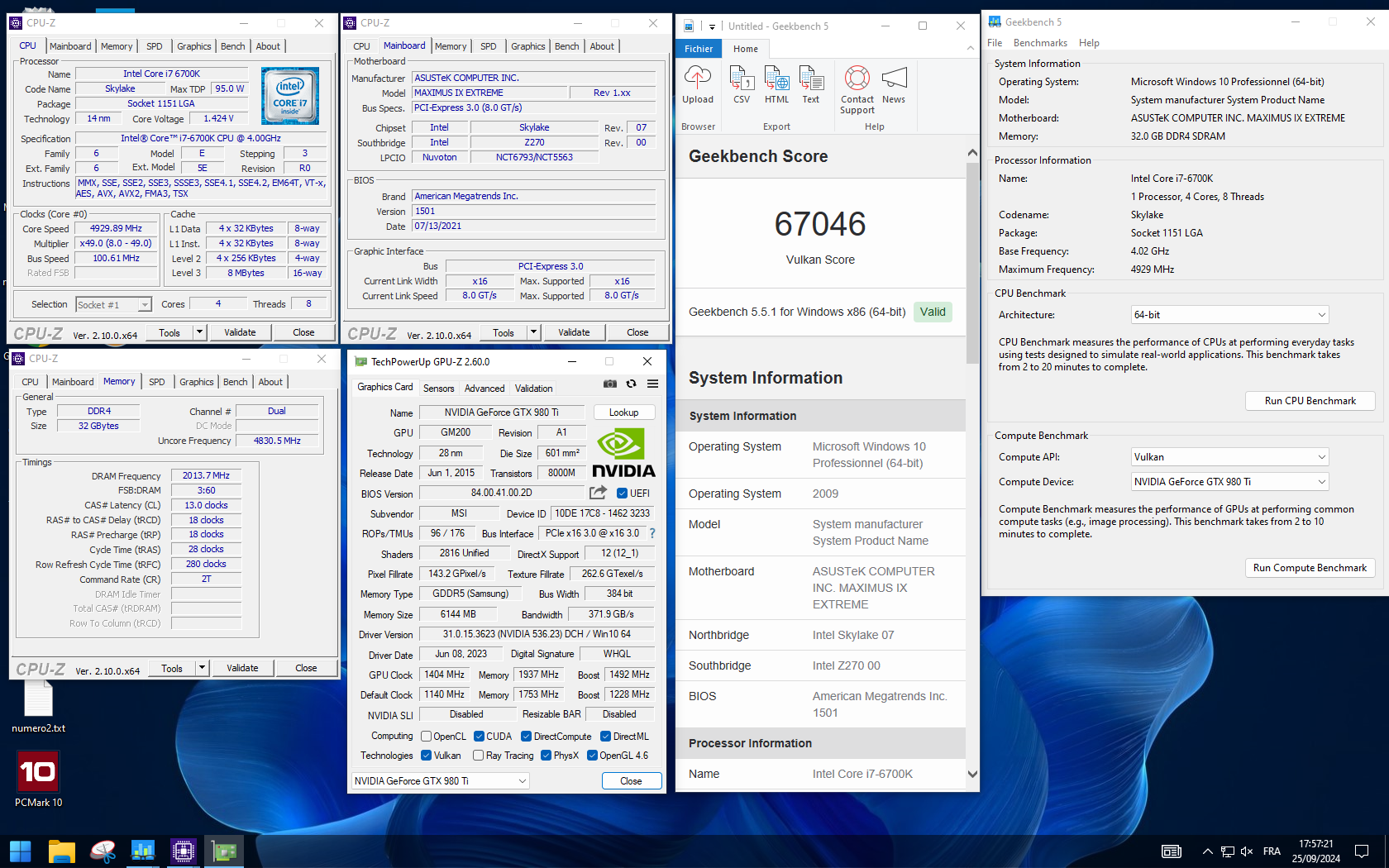Expand Tools arrow in CPU-Z Memory window
Screen dimensions: 1389x868
coord(202,668)
